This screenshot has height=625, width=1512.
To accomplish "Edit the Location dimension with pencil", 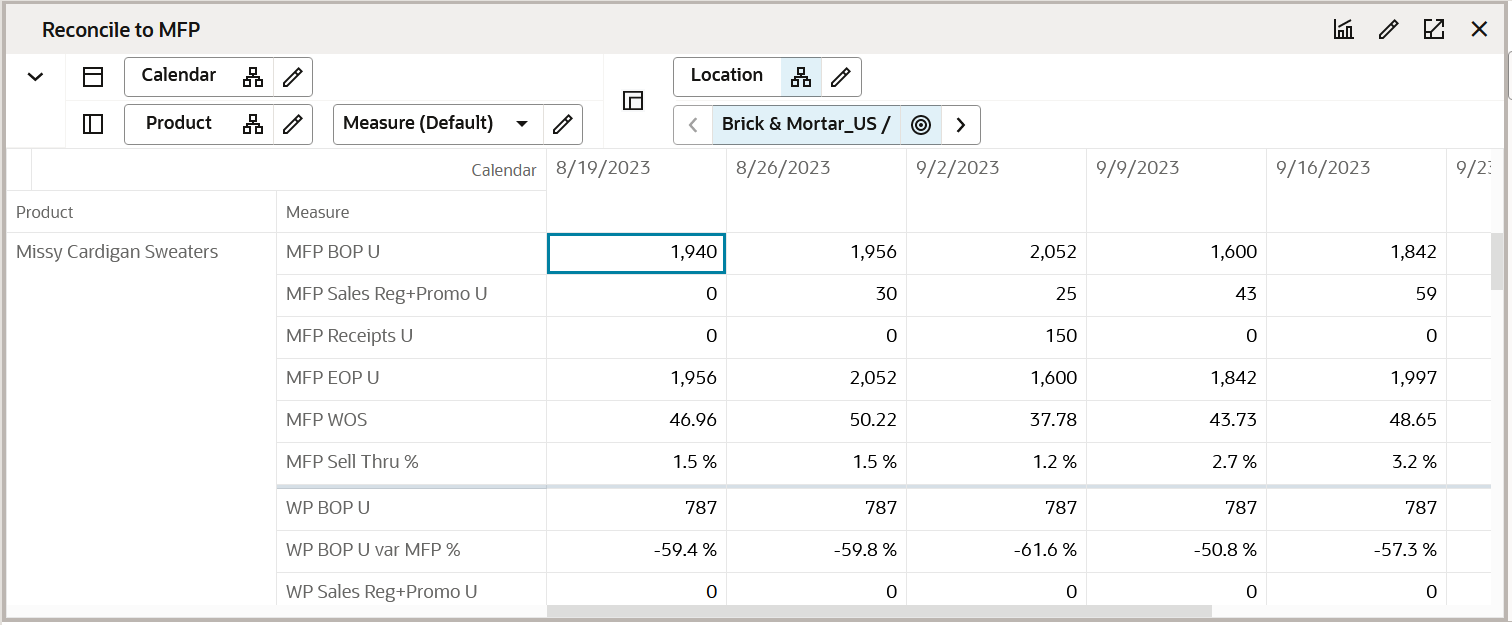I will tap(841, 77).
